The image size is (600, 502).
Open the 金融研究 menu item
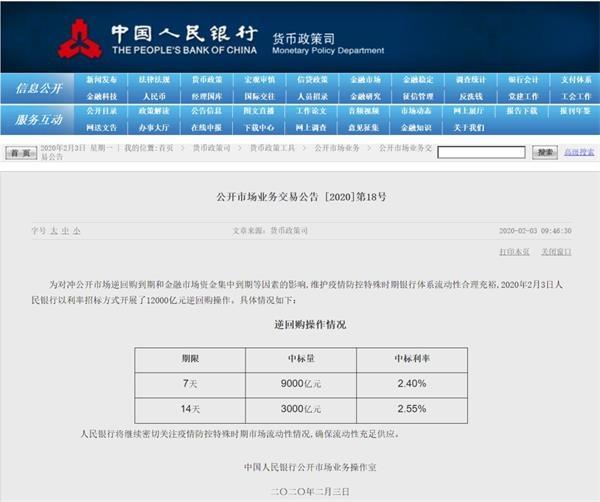click(365, 96)
